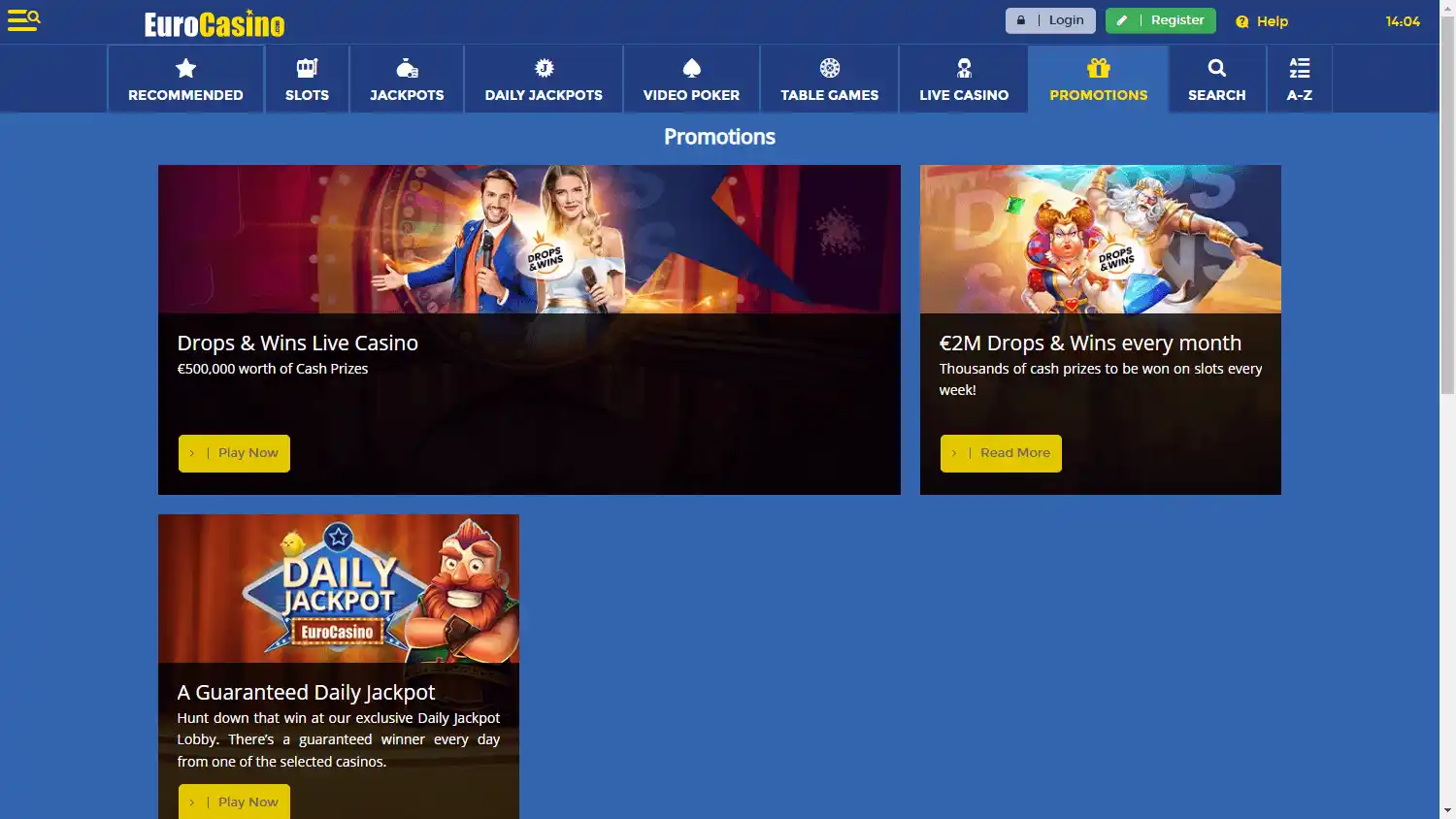Image resolution: width=1456 pixels, height=819 pixels.
Task: Click the vertical page scrollbar thumb
Action: [1447, 204]
